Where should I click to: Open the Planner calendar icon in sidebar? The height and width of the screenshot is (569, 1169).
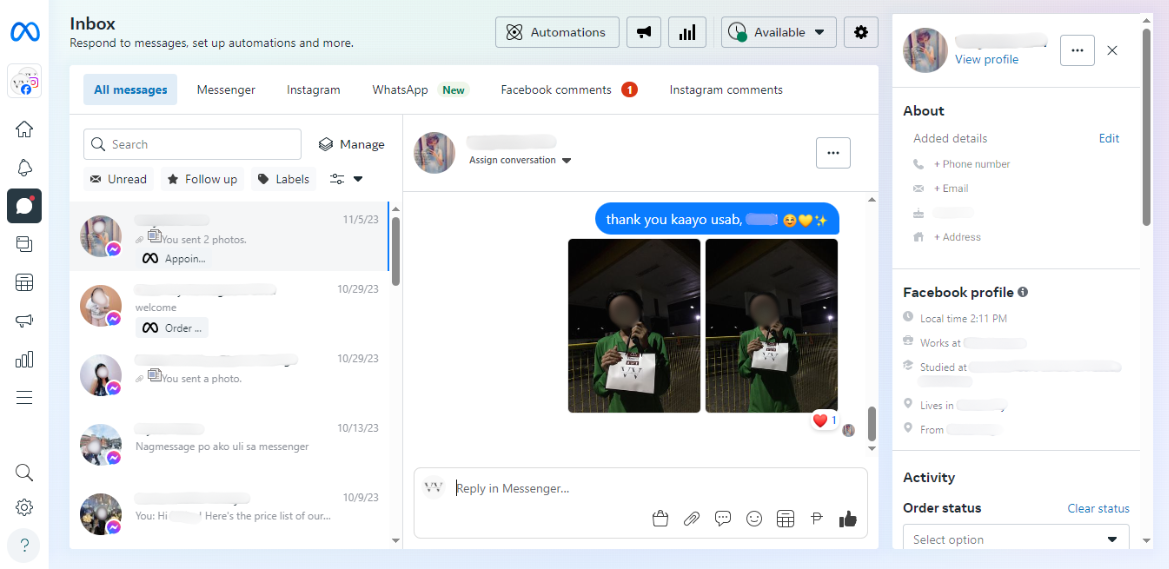(x=25, y=283)
